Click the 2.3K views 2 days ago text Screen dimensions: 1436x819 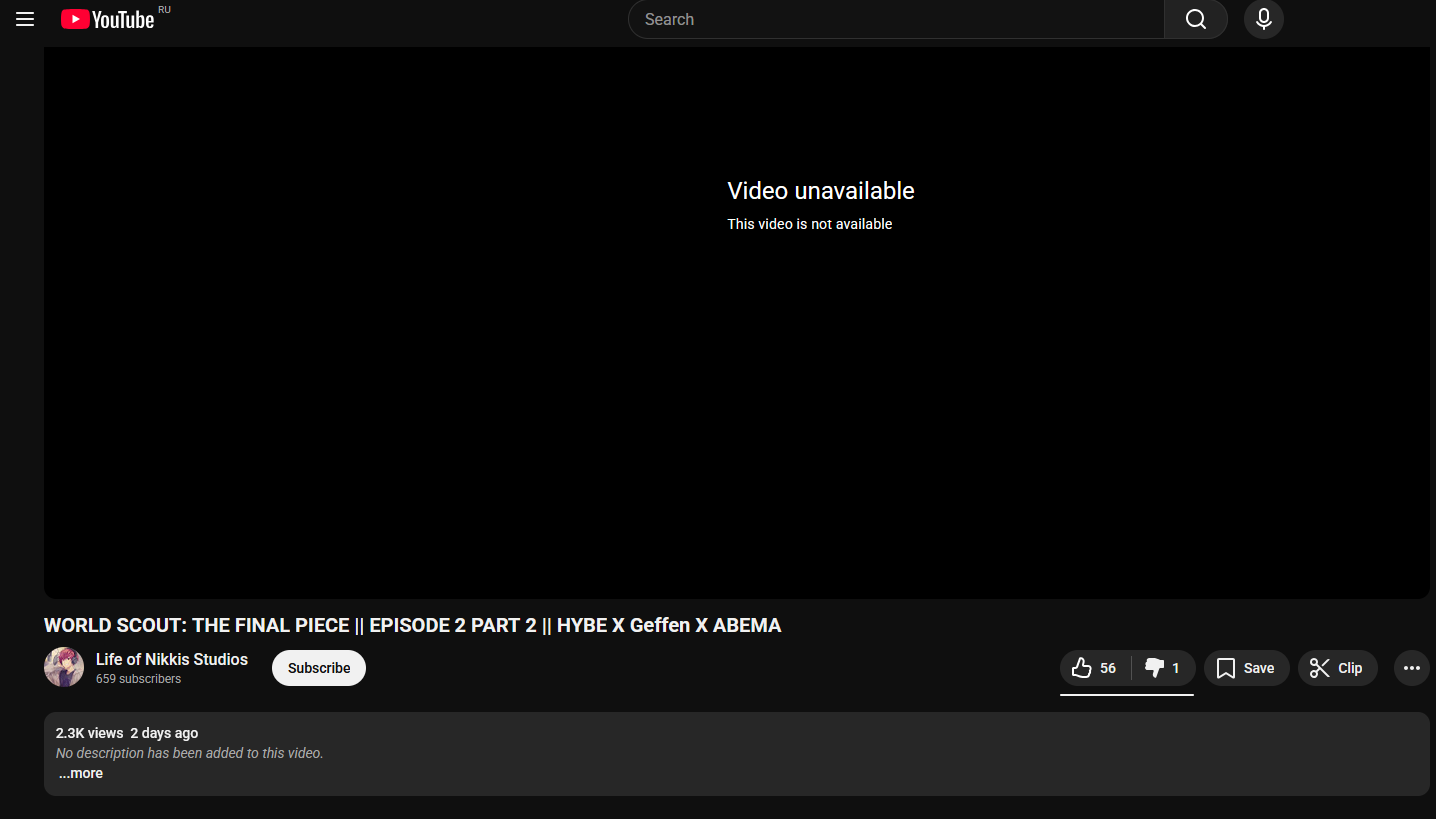[x=127, y=733]
